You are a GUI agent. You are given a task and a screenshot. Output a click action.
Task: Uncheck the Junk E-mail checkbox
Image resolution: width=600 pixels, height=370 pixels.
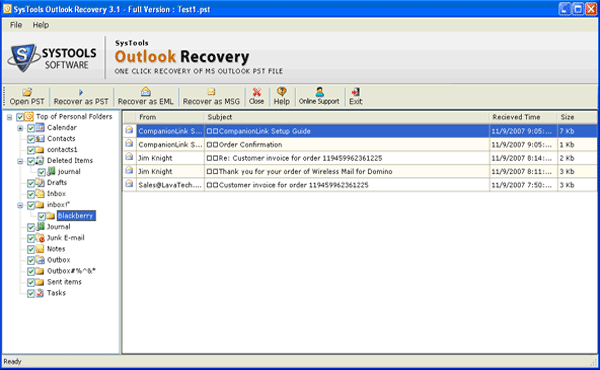pyautogui.click(x=31, y=238)
